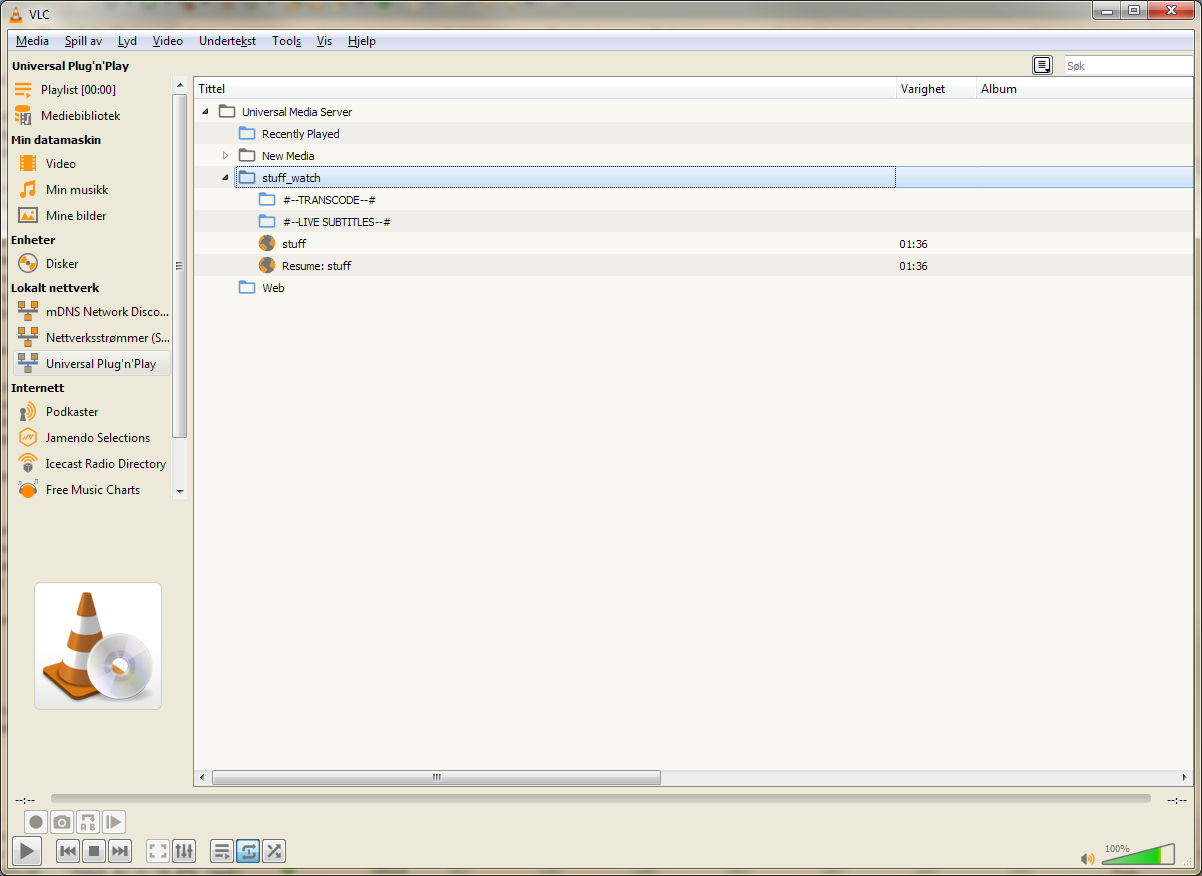Select the #--TRANSCODE--# folder
The width and height of the screenshot is (1202, 876).
[328, 200]
